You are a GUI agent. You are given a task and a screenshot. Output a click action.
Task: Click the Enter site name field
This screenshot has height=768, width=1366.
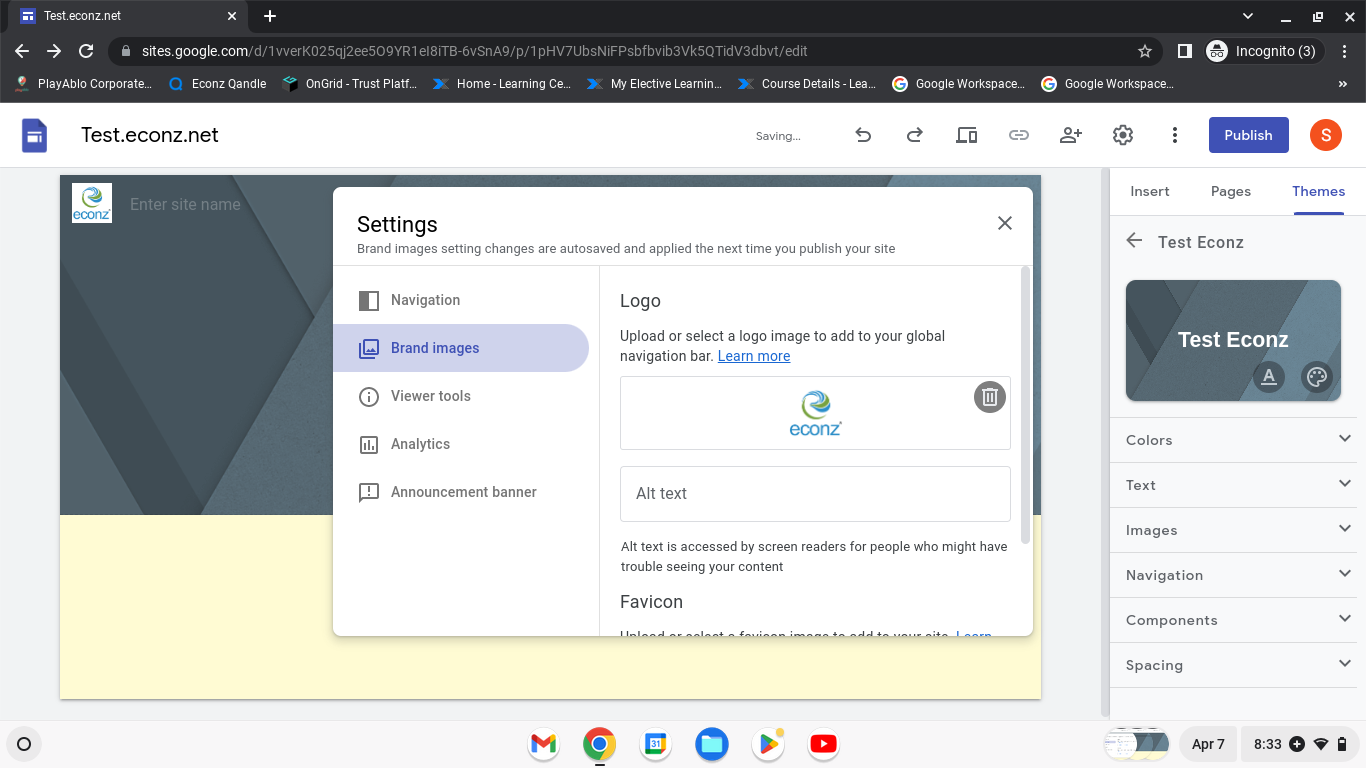tap(185, 204)
